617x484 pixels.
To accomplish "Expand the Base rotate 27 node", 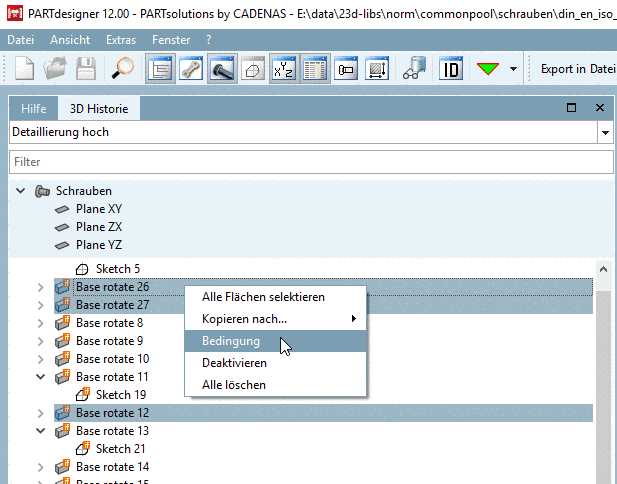I will point(41,305).
